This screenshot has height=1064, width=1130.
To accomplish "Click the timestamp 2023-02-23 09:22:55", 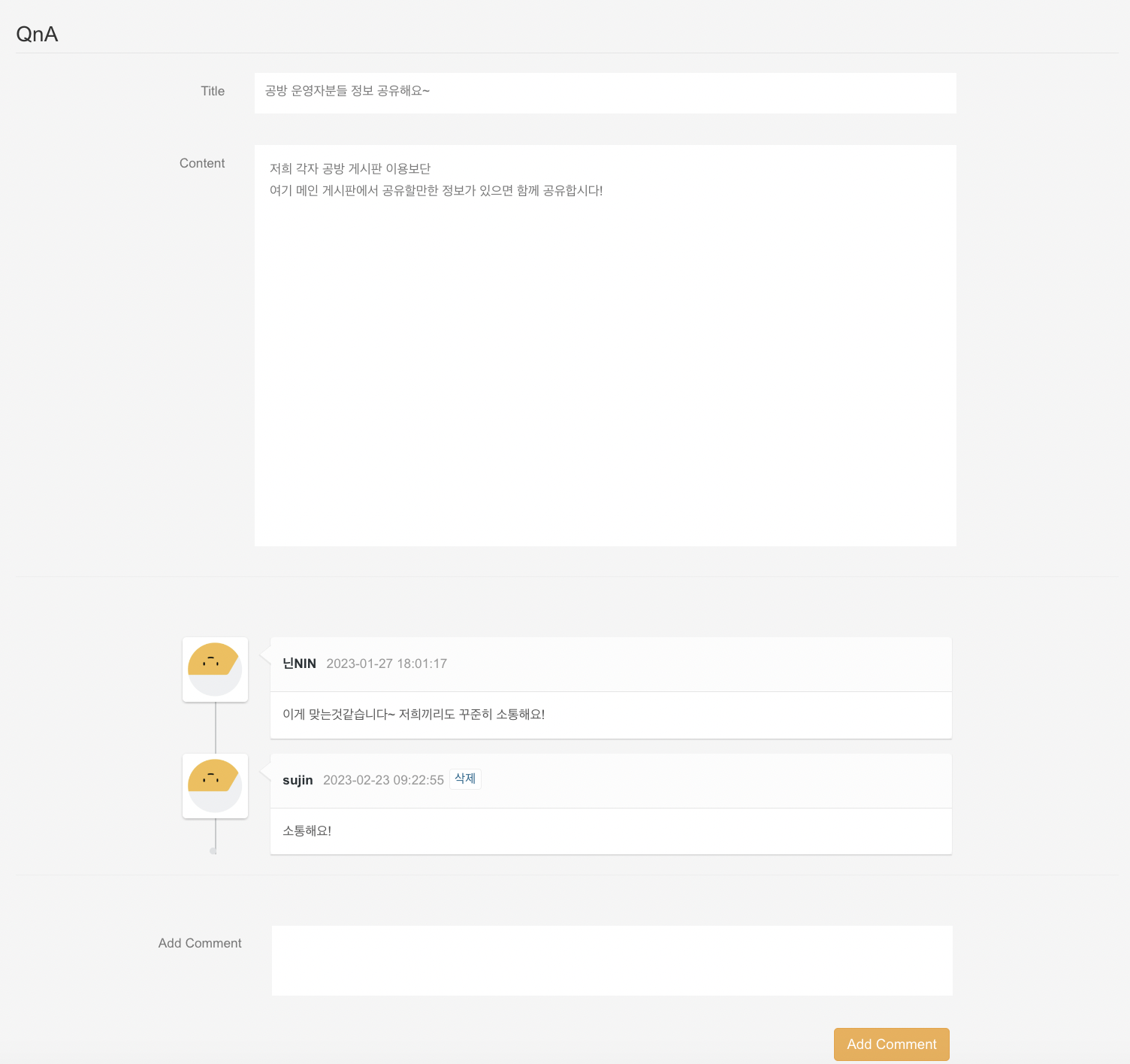I will point(383,780).
